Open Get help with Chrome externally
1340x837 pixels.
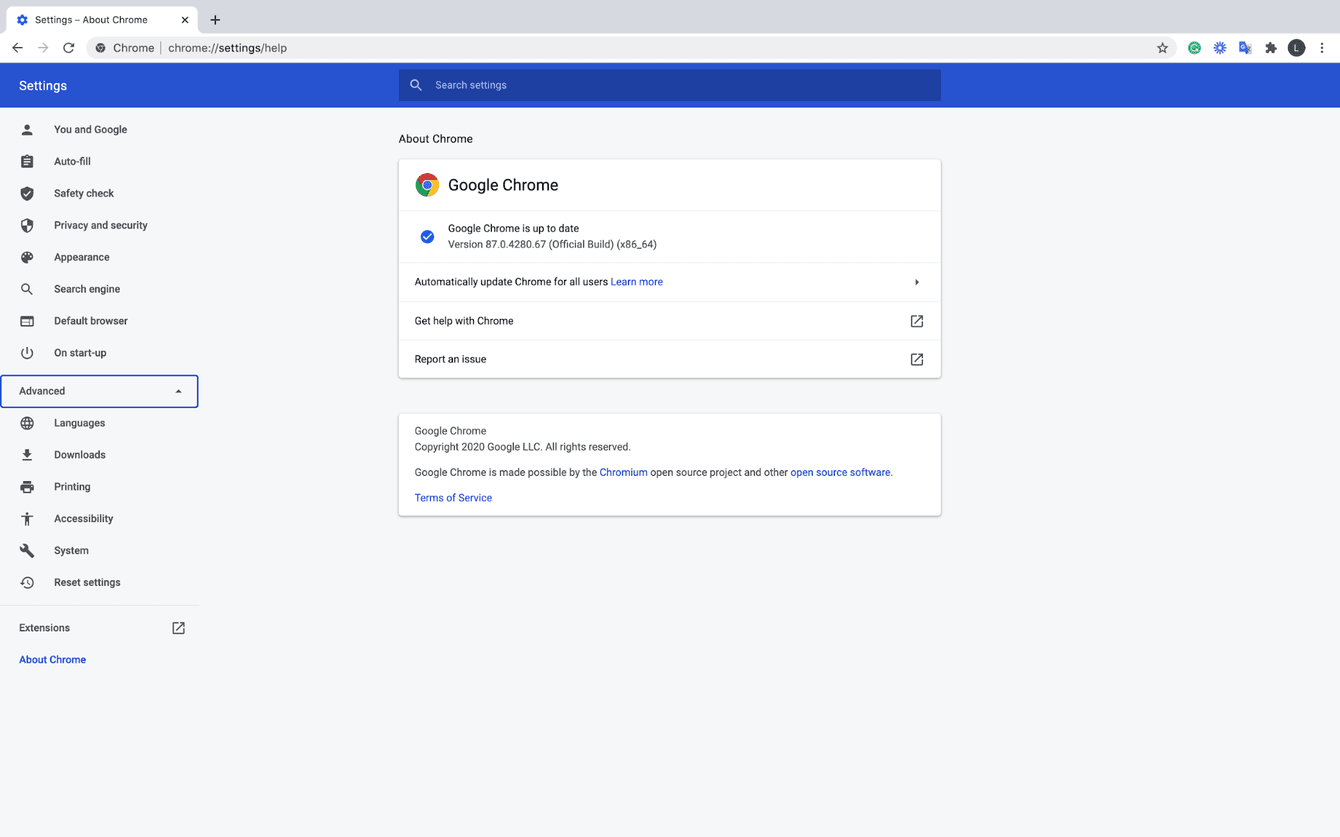[916, 320]
